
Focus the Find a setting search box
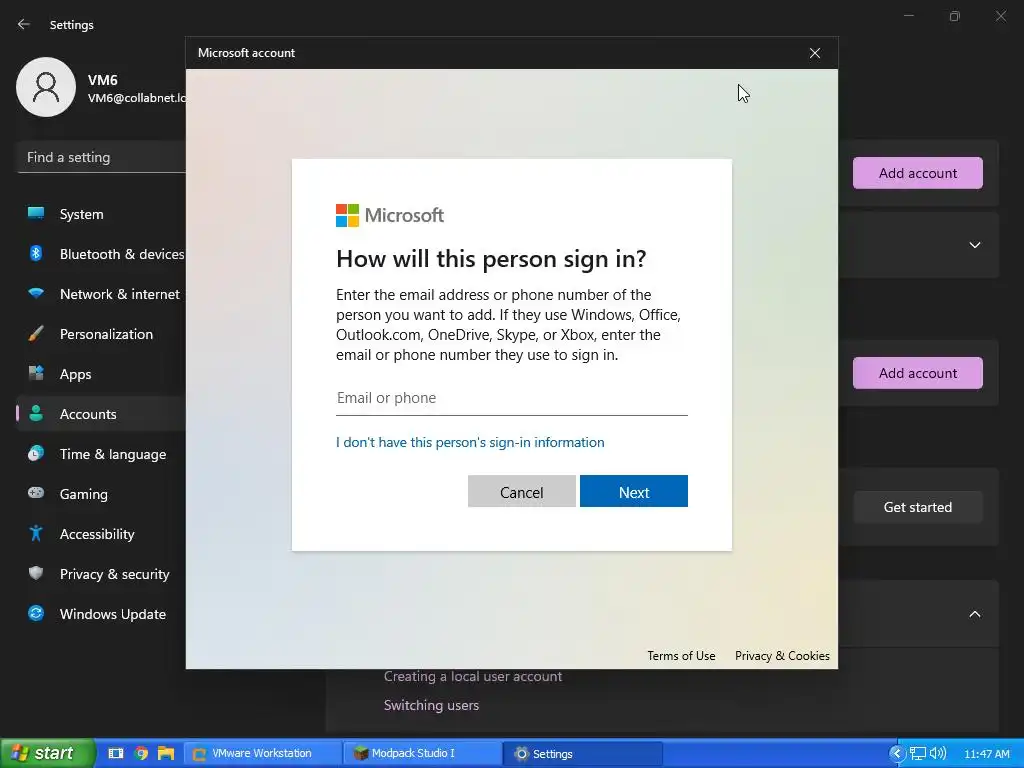click(101, 157)
